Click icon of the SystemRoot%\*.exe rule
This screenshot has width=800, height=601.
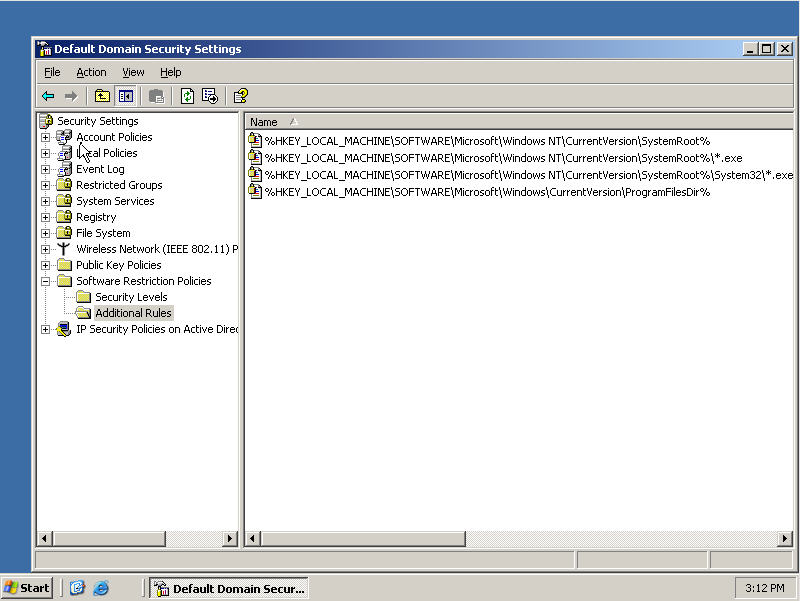click(255, 158)
